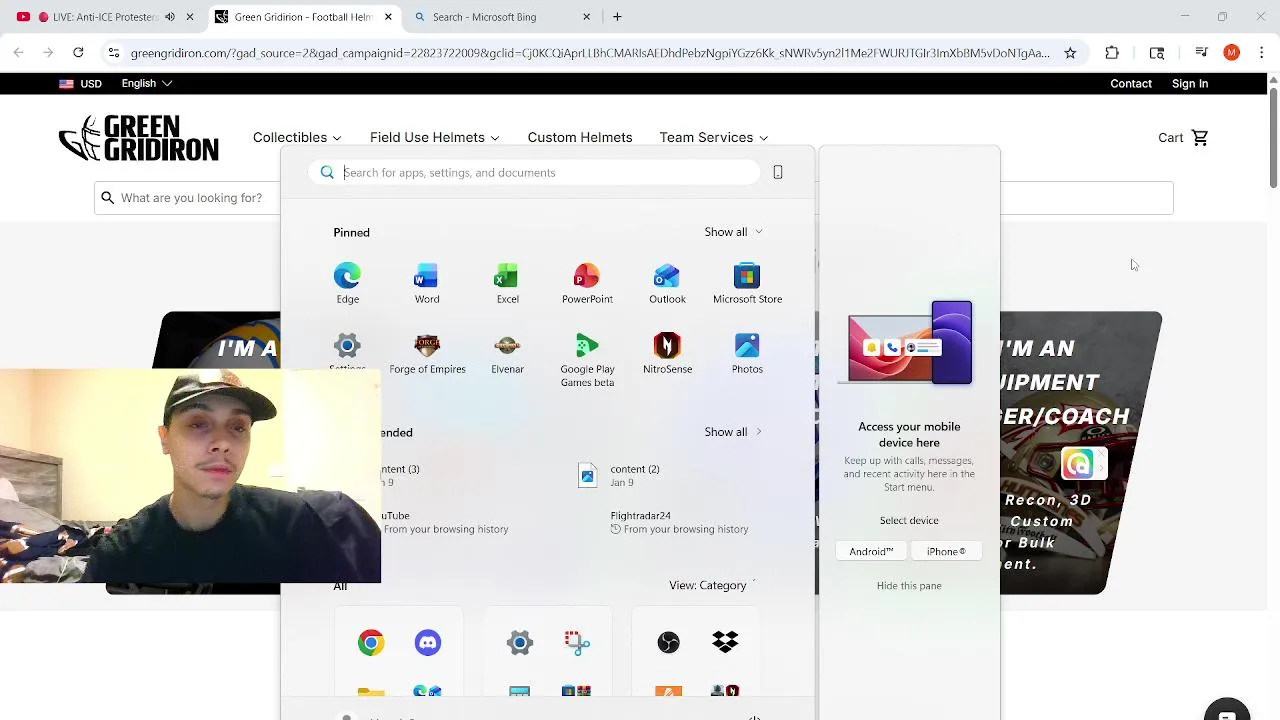The height and width of the screenshot is (720, 1280).
Task: Launch Discord from All apps grid
Action: click(428, 642)
